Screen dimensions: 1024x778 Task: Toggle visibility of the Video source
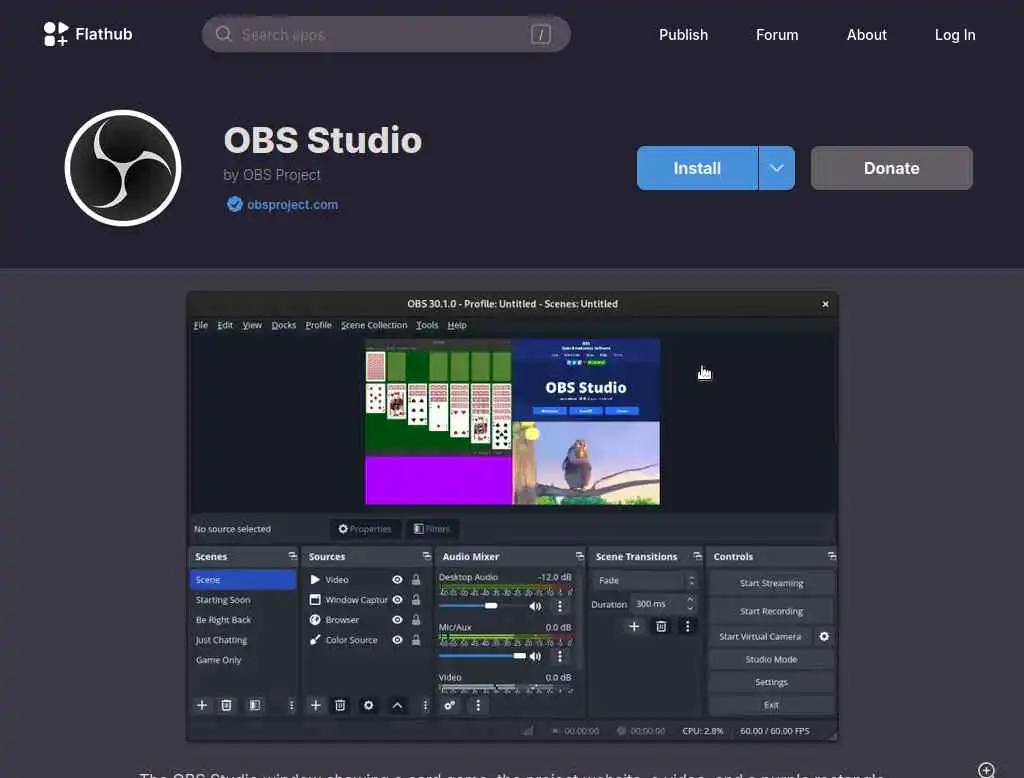397,579
